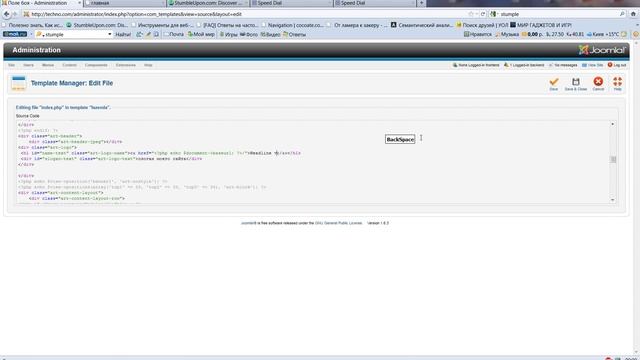This screenshot has width=640, height=360.
Task: Switch to the Главная browser tab
Action: coord(124,3)
